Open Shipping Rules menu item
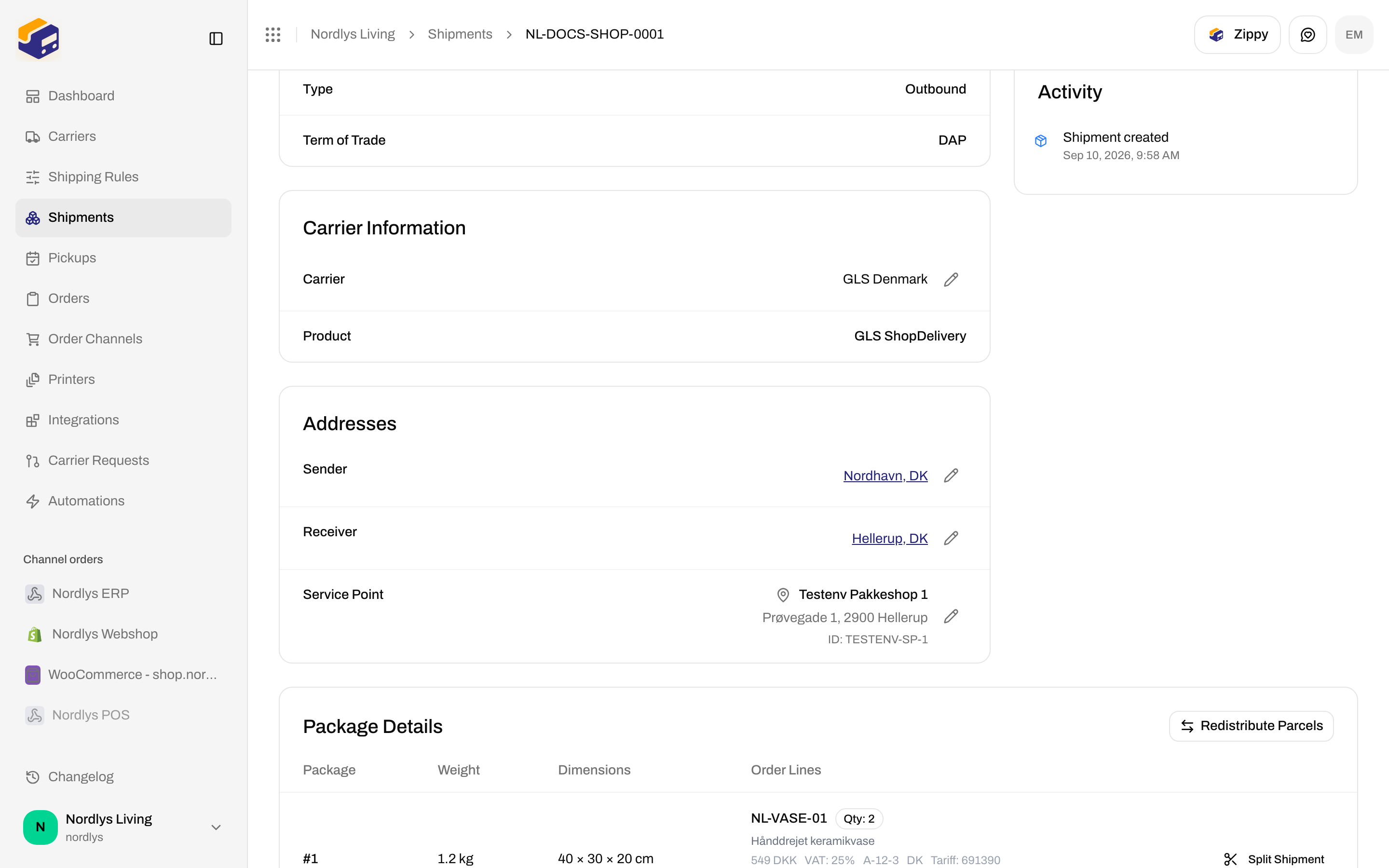Image resolution: width=1389 pixels, height=868 pixels. pos(123,177)
